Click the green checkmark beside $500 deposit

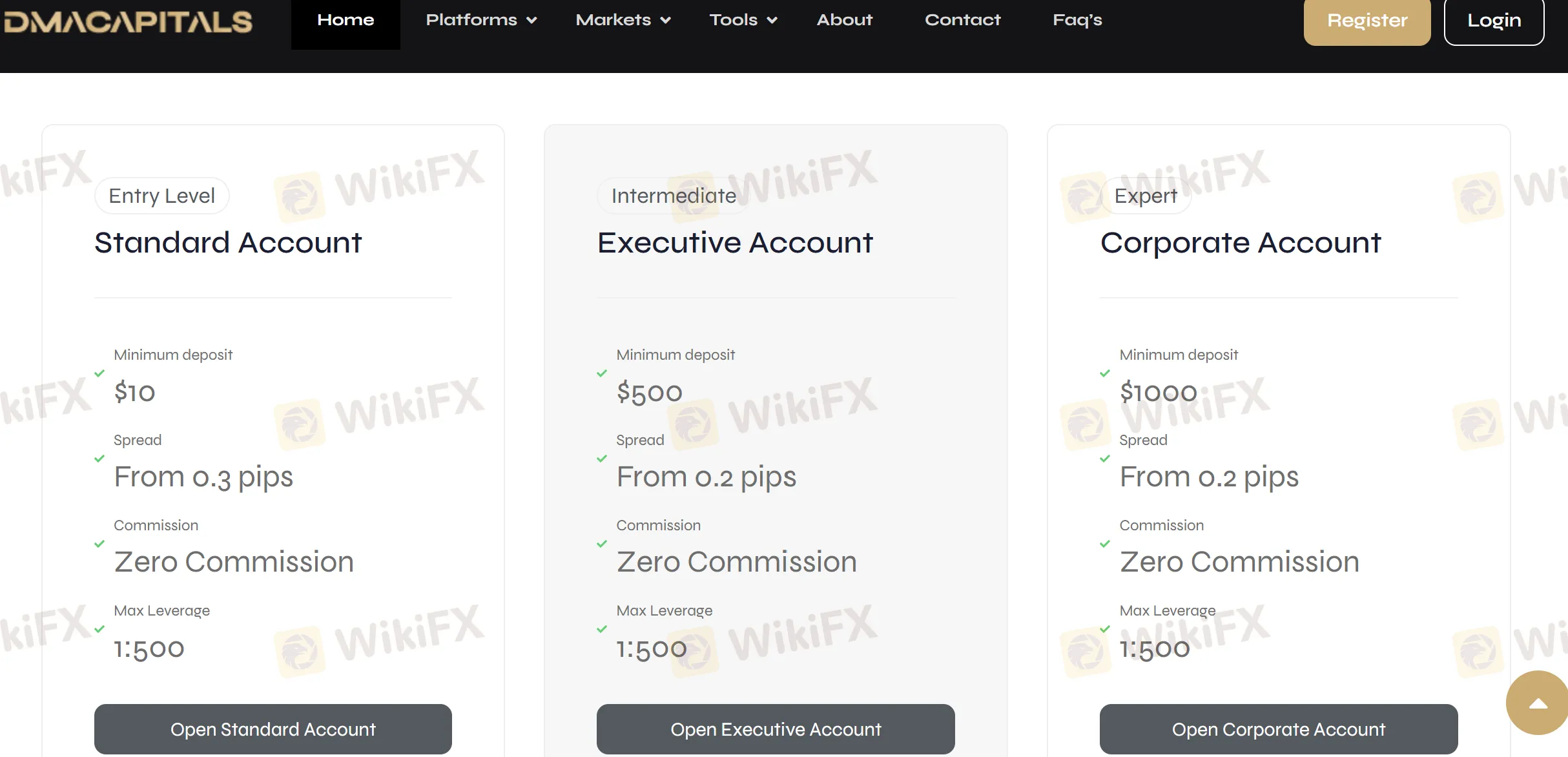click(x=602, y=373)
